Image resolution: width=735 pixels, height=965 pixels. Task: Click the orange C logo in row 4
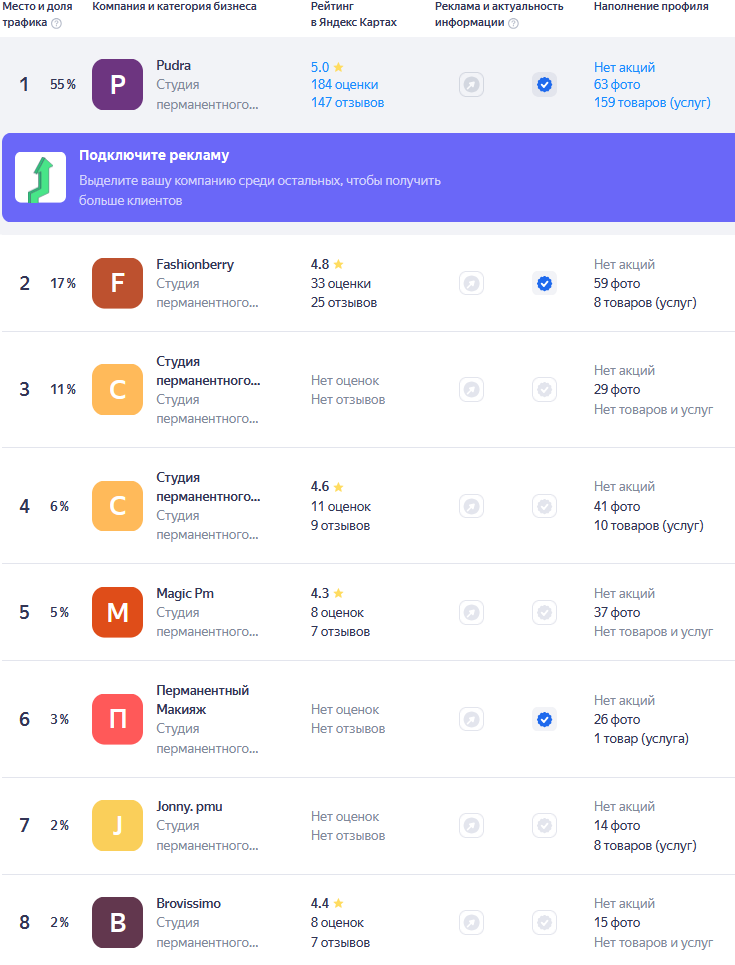(x=118, y=506)
